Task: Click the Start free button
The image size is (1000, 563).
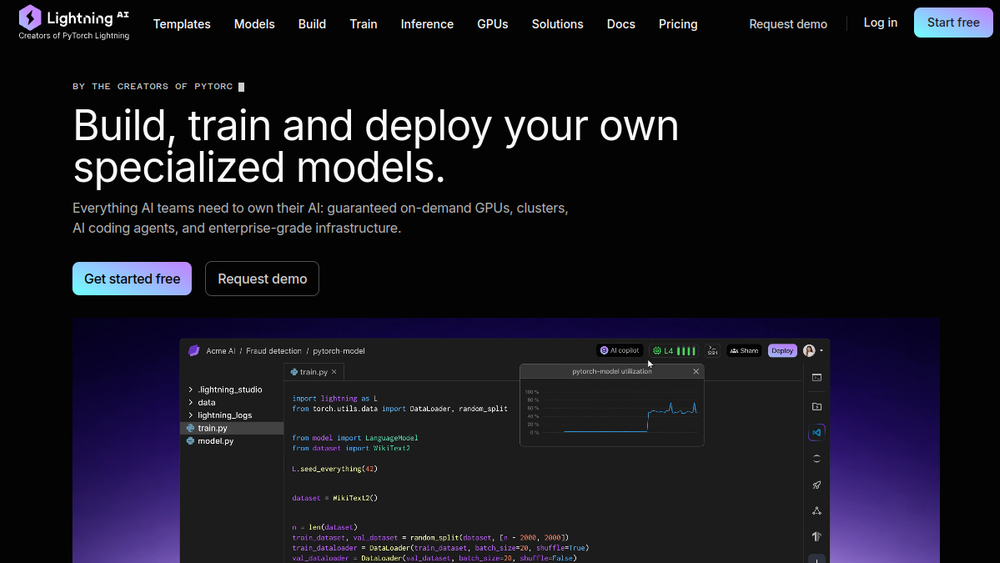Action: [x=953, y=22]
